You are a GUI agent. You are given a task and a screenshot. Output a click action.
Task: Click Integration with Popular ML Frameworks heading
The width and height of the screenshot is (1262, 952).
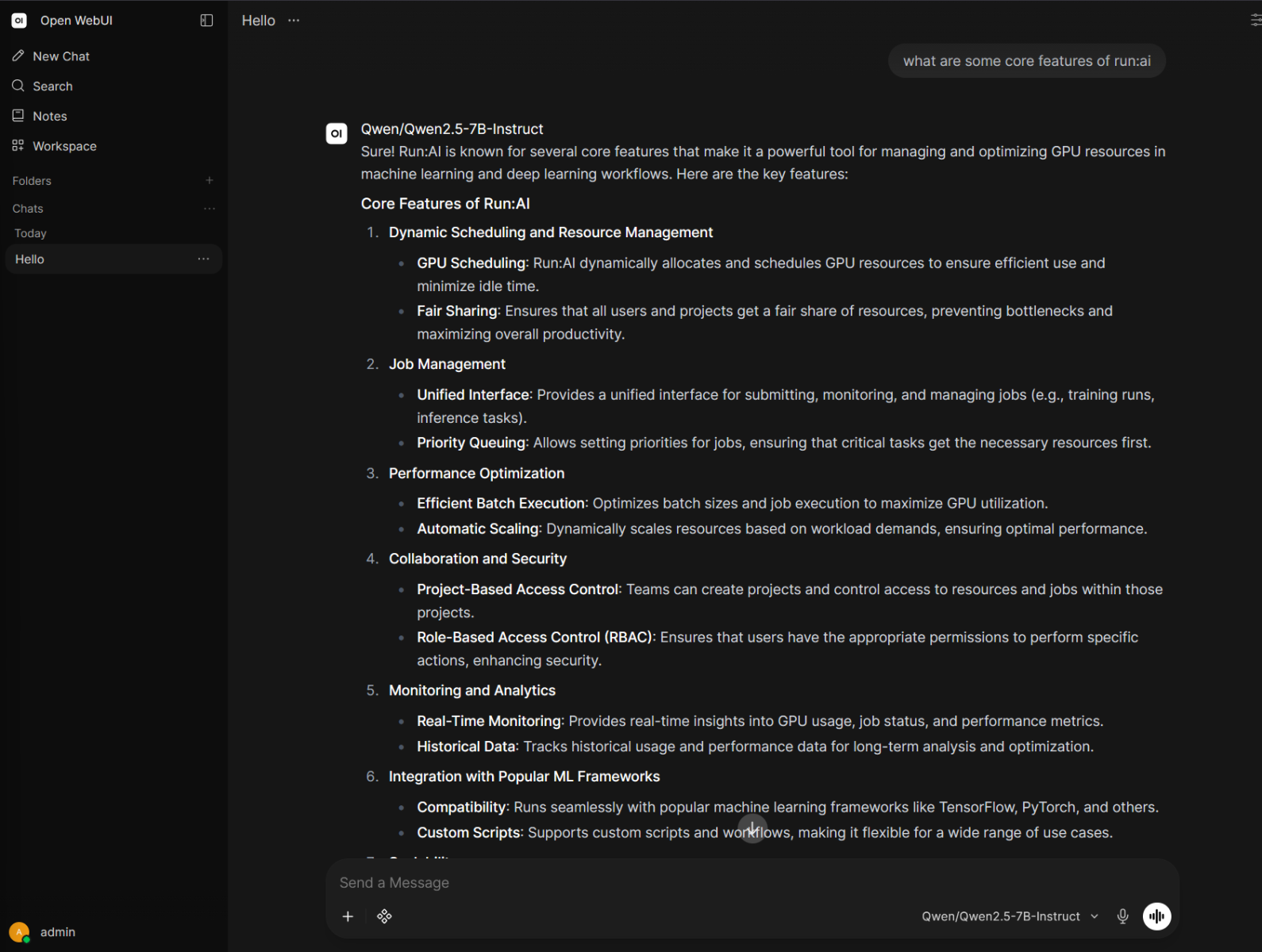click(x=524, y=777)
